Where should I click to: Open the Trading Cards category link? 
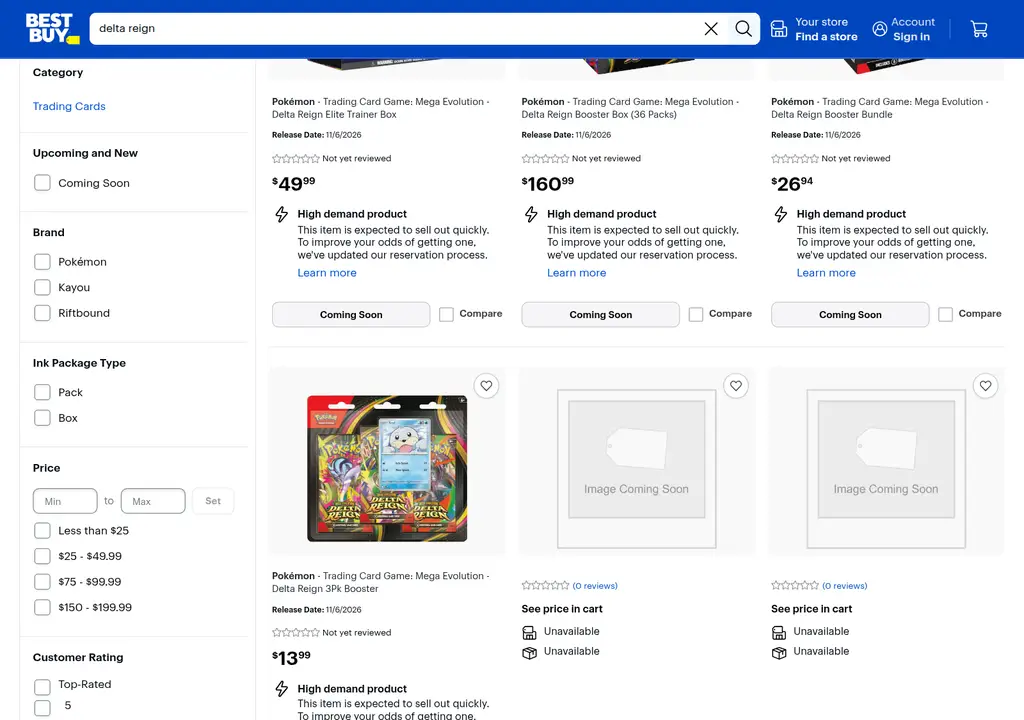point(69,106)
